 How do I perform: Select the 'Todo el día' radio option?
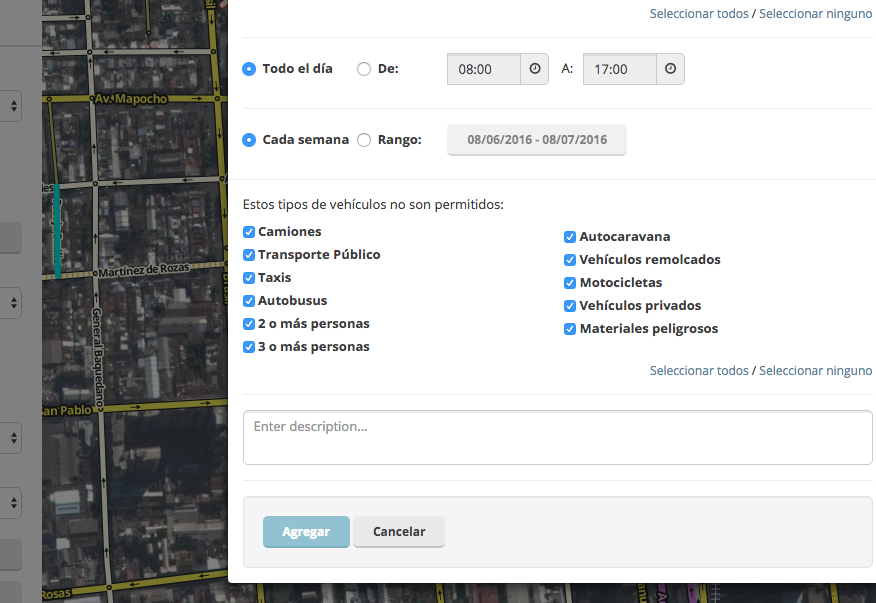click(249, 69)
